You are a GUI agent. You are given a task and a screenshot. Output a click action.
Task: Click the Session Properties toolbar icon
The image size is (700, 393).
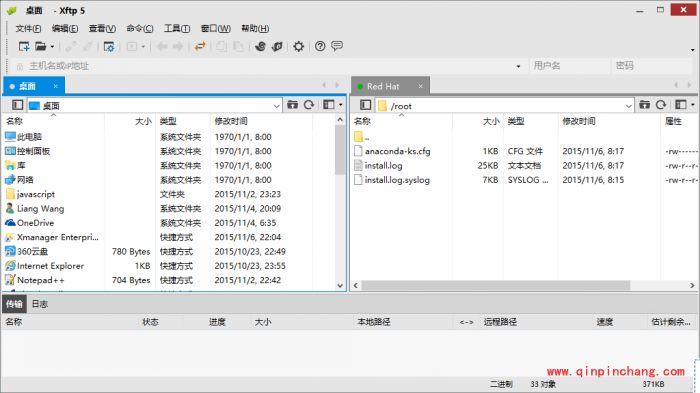pos(109,46)
